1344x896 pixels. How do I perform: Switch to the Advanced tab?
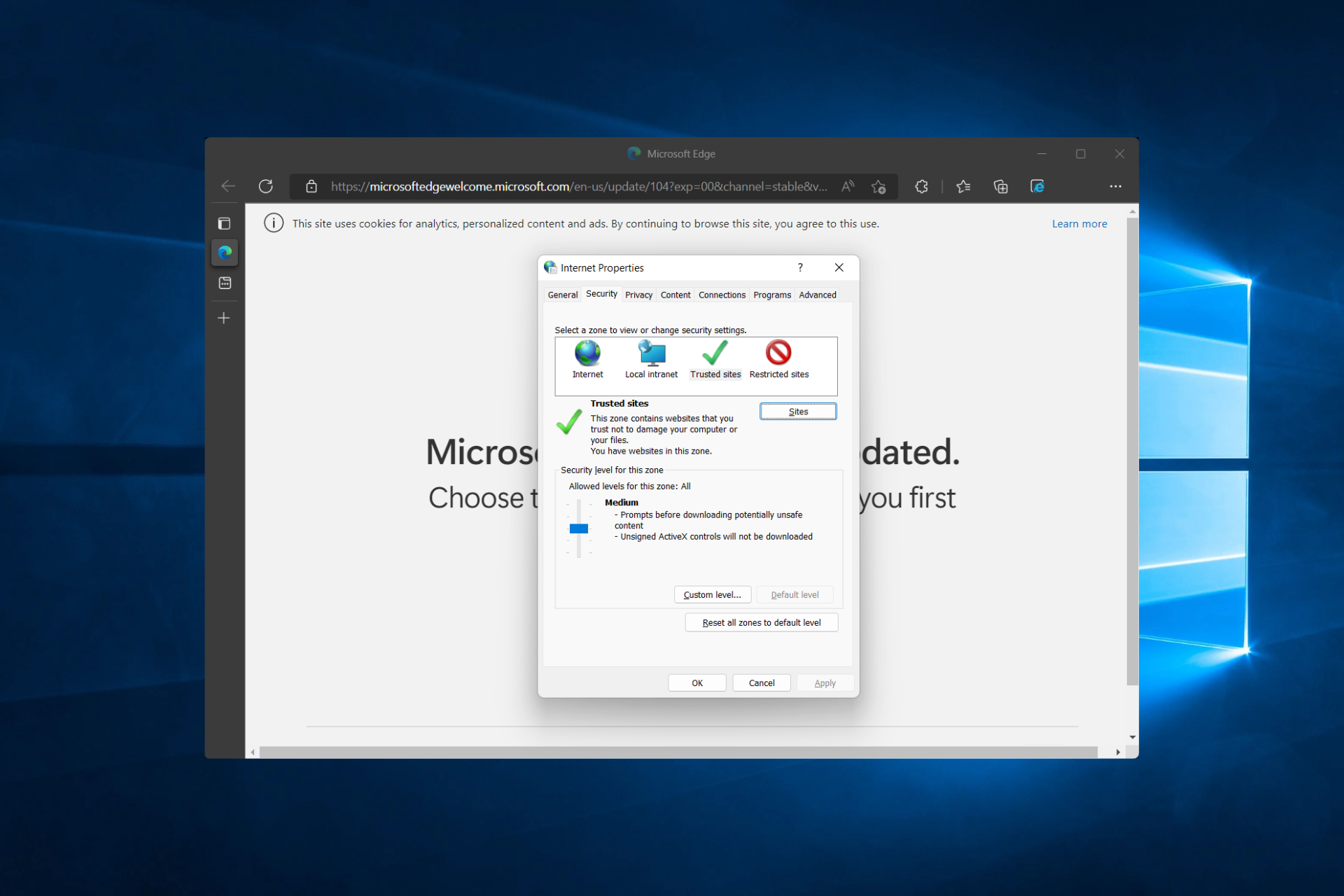(x=818, y=295)
